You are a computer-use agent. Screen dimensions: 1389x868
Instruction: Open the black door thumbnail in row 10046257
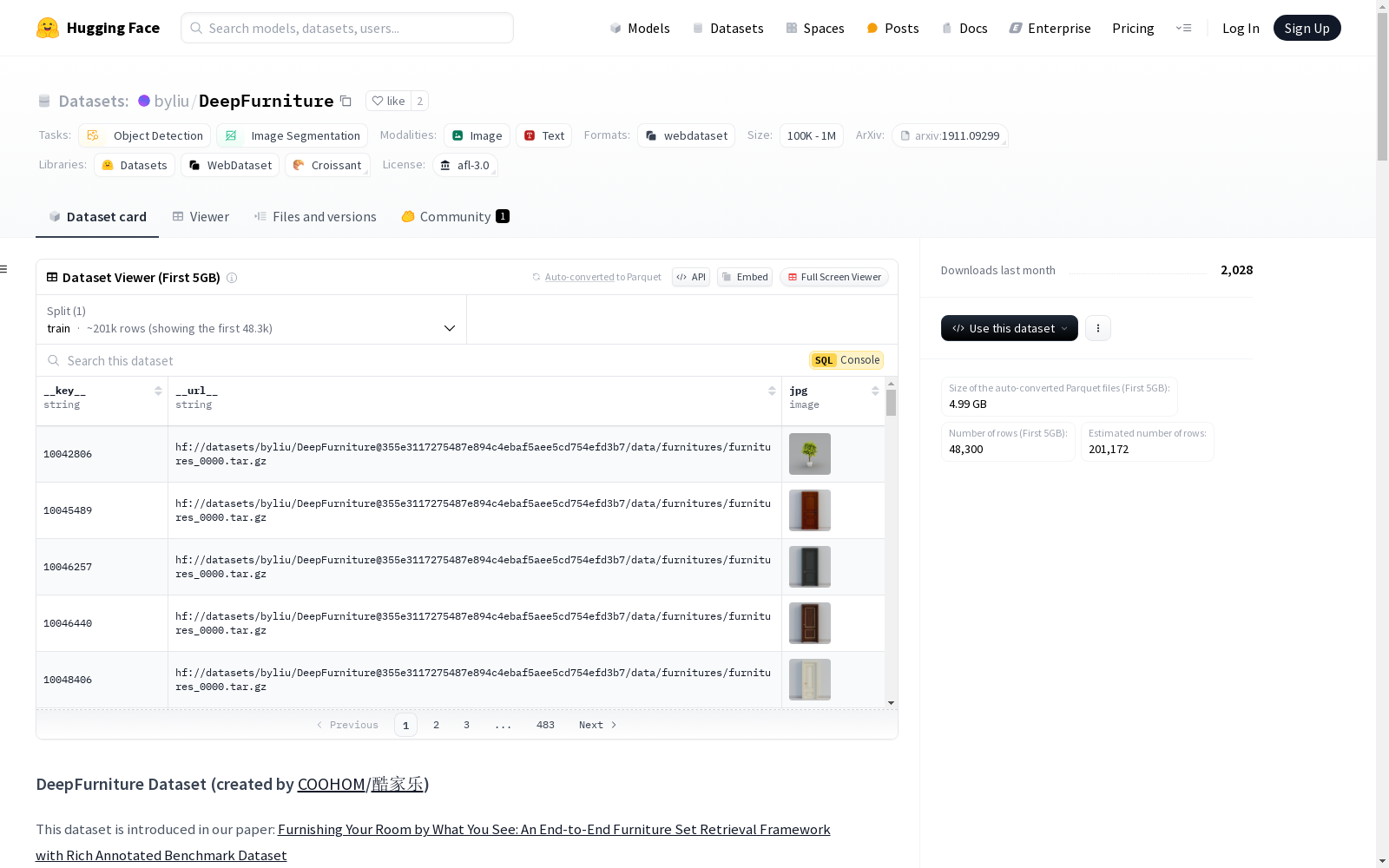coord(810,567)
